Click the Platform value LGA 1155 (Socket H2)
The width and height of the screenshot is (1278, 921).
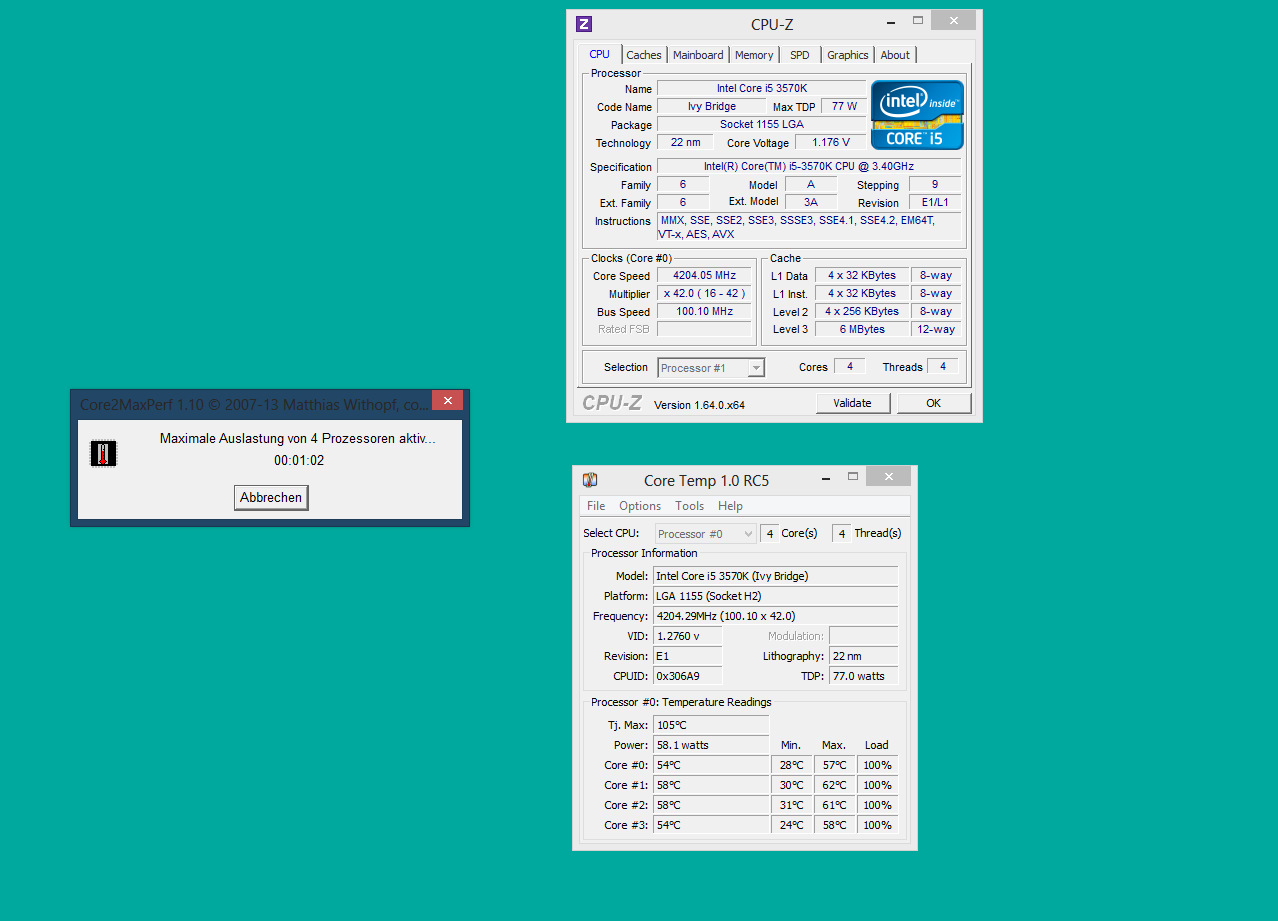775,596
